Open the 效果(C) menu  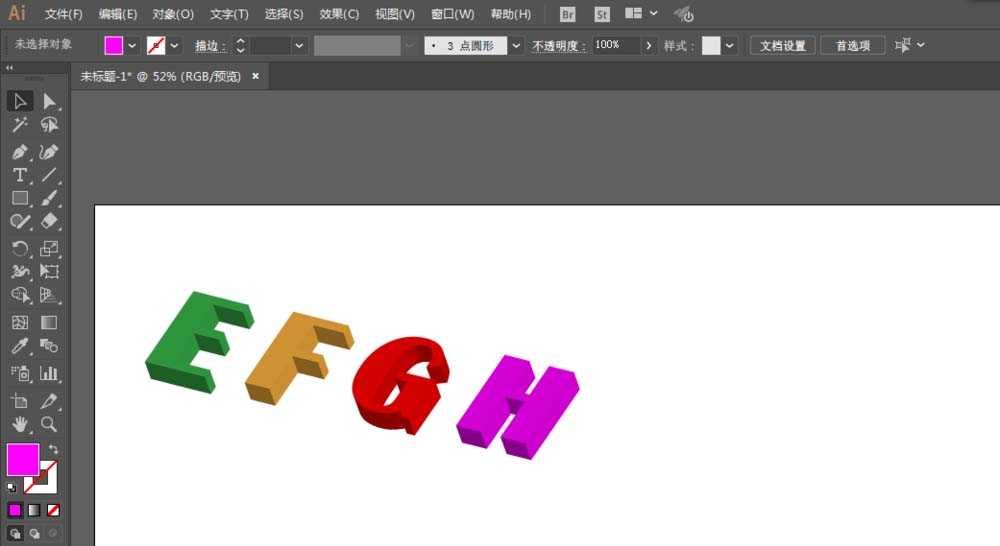339,14
